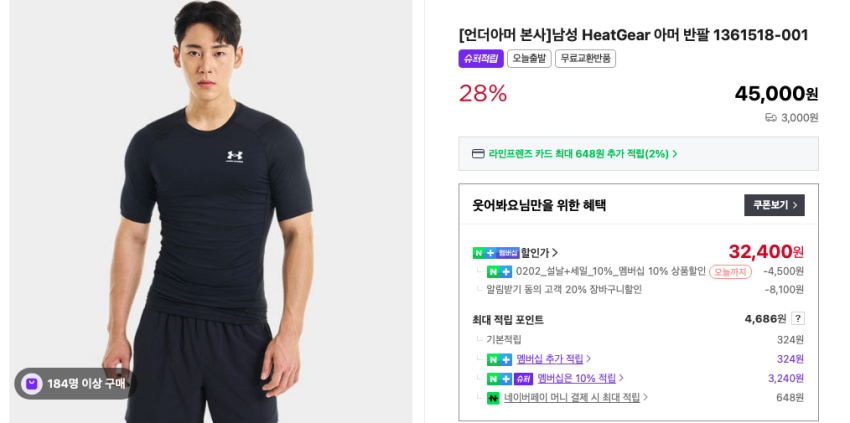Click the 쿠폰보기 button
Viewport: 850px width, 423px height.
774,205
